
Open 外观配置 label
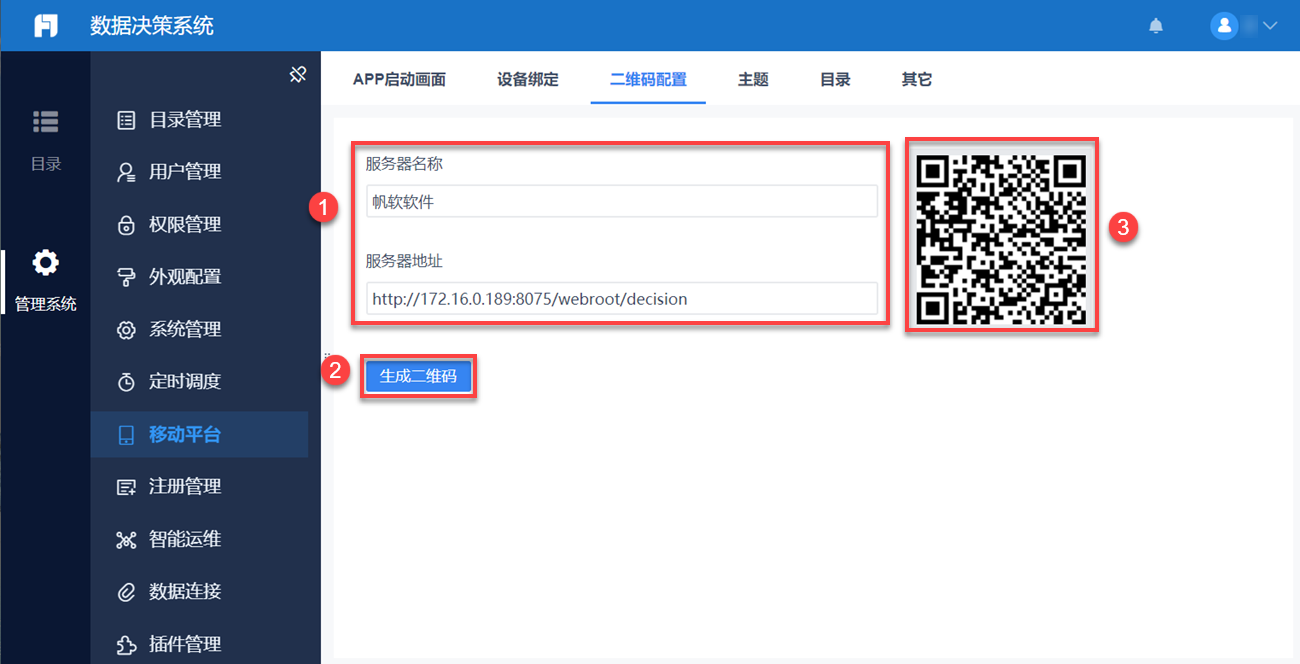tap(185, 277)
